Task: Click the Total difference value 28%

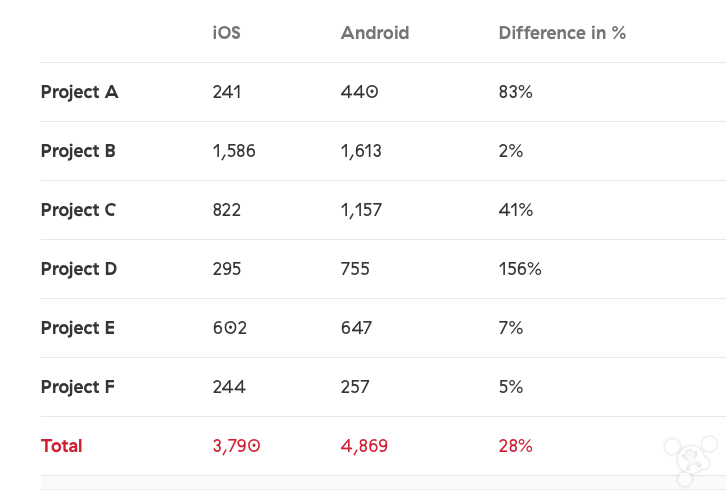Action: (515, 446)
